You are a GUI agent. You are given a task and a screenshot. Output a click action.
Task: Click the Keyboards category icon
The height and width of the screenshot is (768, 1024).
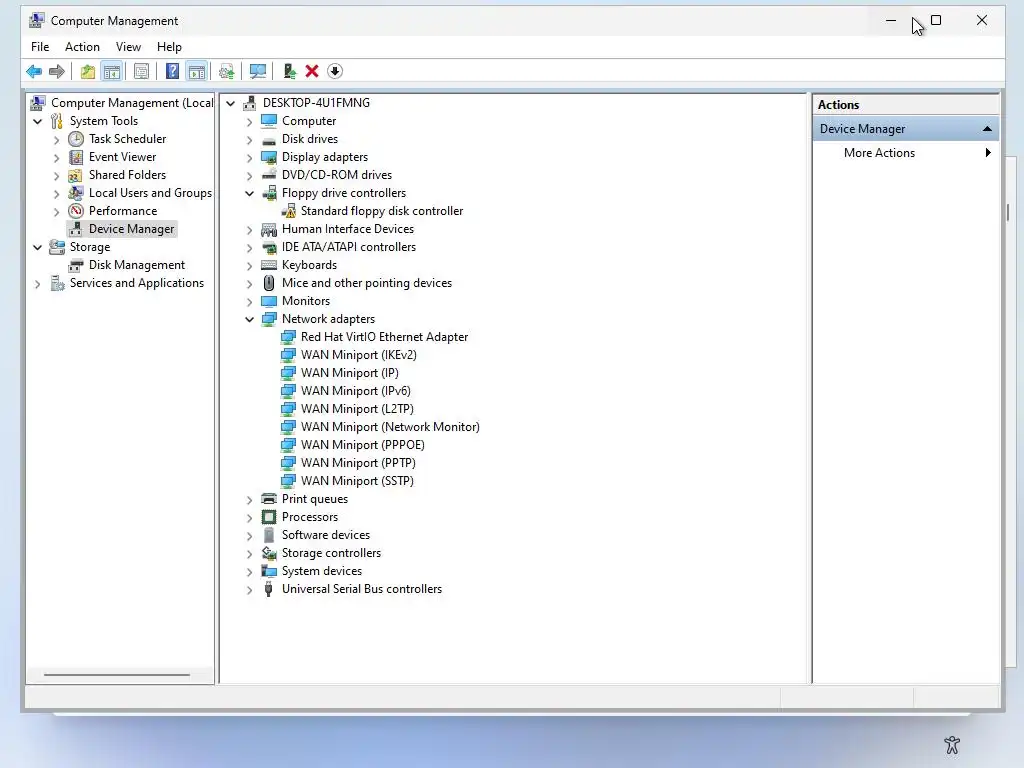pos(269,265)
